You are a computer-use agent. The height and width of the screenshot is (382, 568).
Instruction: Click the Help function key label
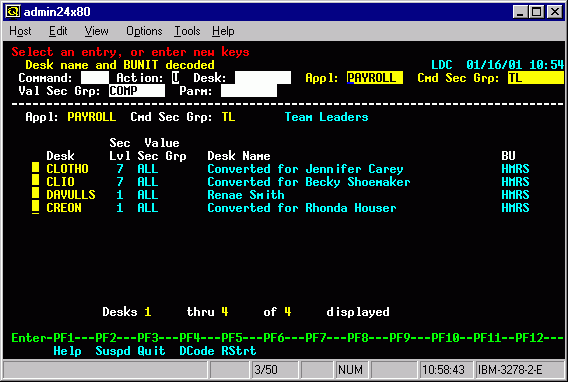[x=67, y=351]
